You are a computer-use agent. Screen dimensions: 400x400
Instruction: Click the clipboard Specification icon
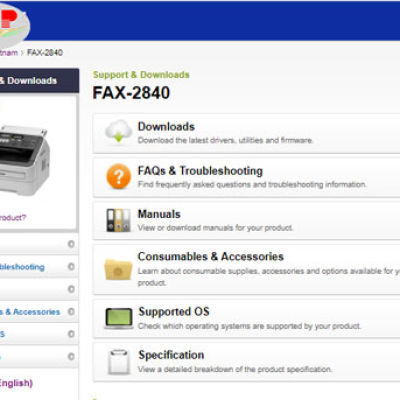coord(119,362)
